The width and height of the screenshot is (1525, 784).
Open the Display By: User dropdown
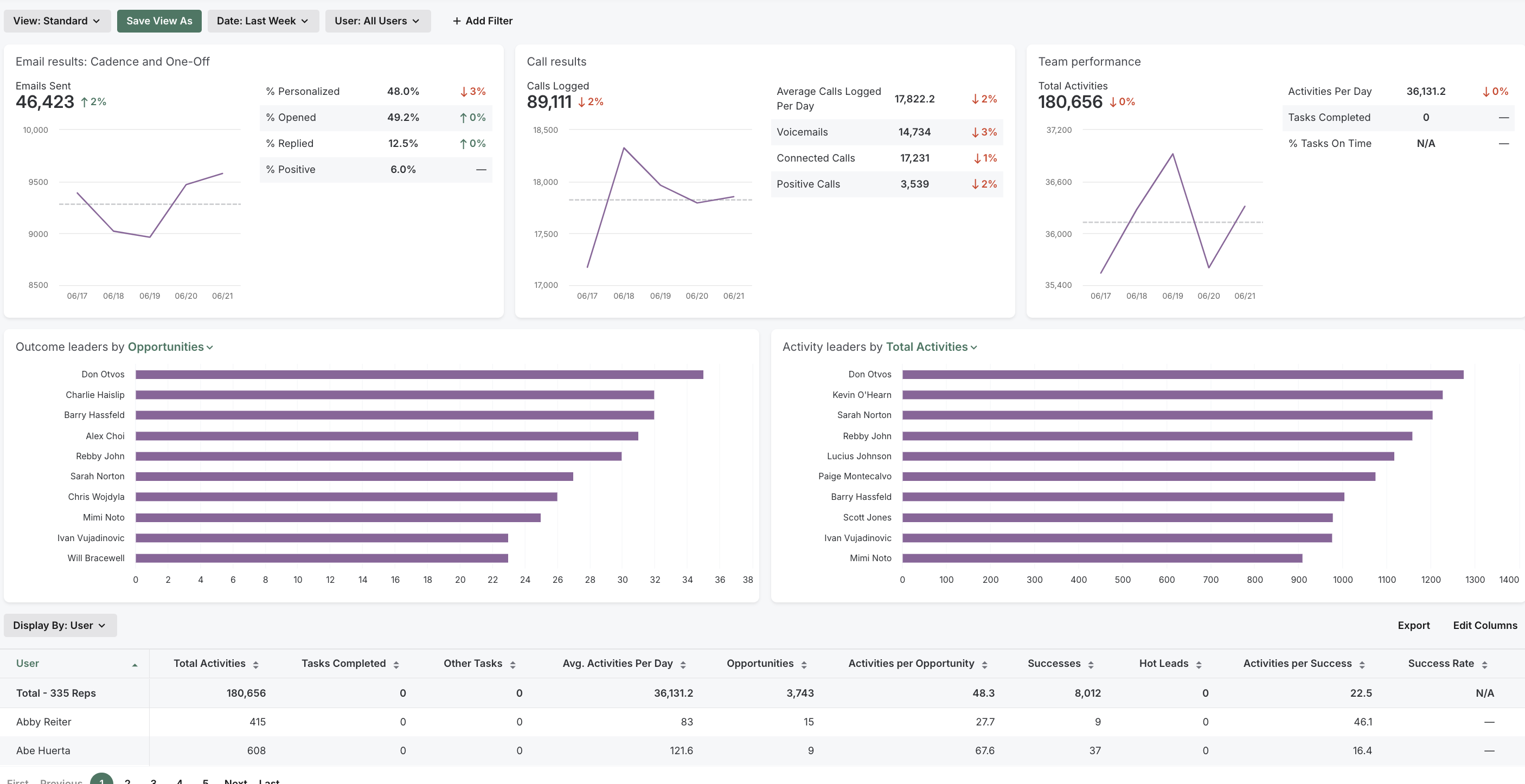[x=59, y=625]
